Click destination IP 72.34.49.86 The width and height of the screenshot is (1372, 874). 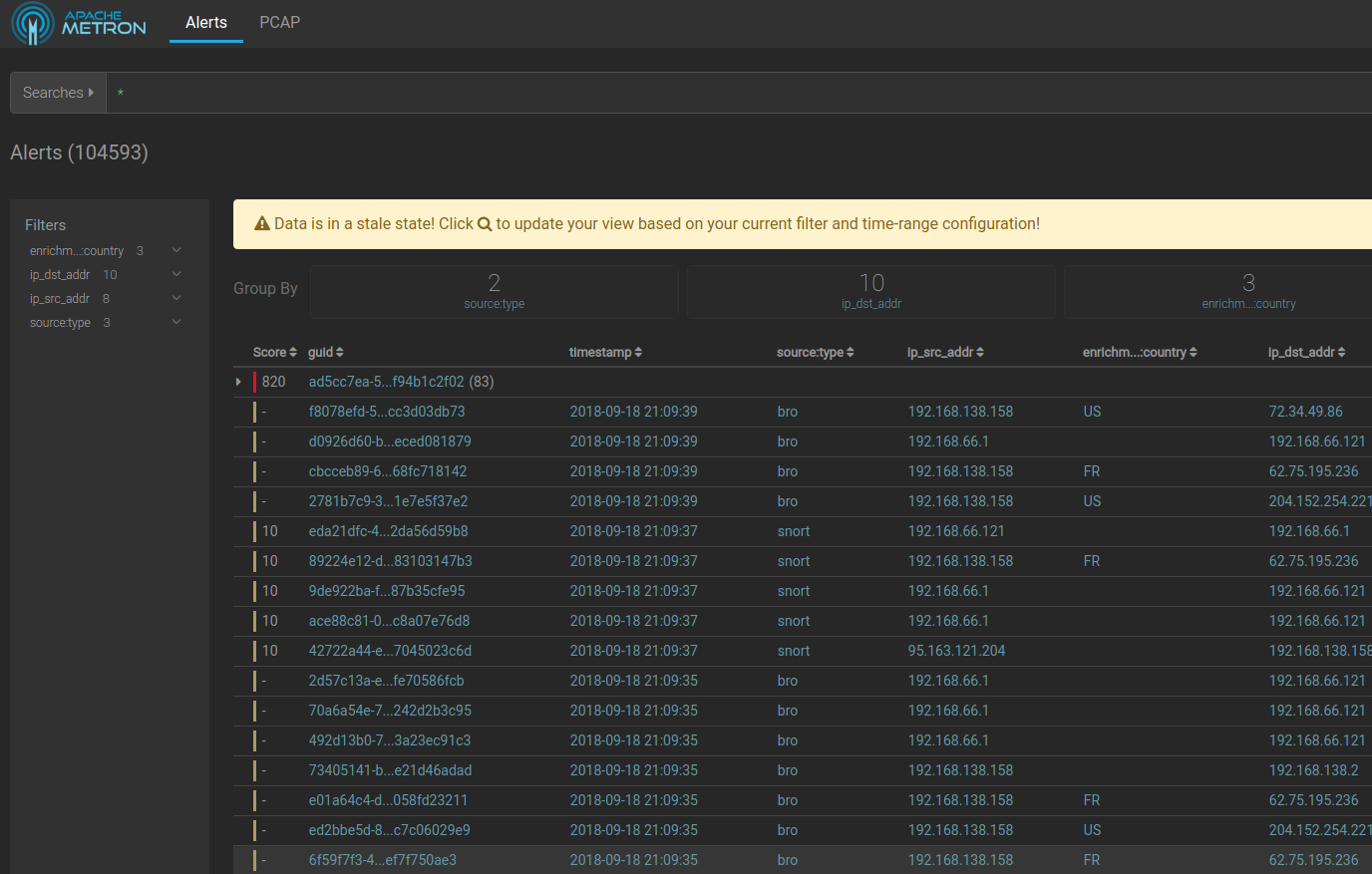[1306, 412]
